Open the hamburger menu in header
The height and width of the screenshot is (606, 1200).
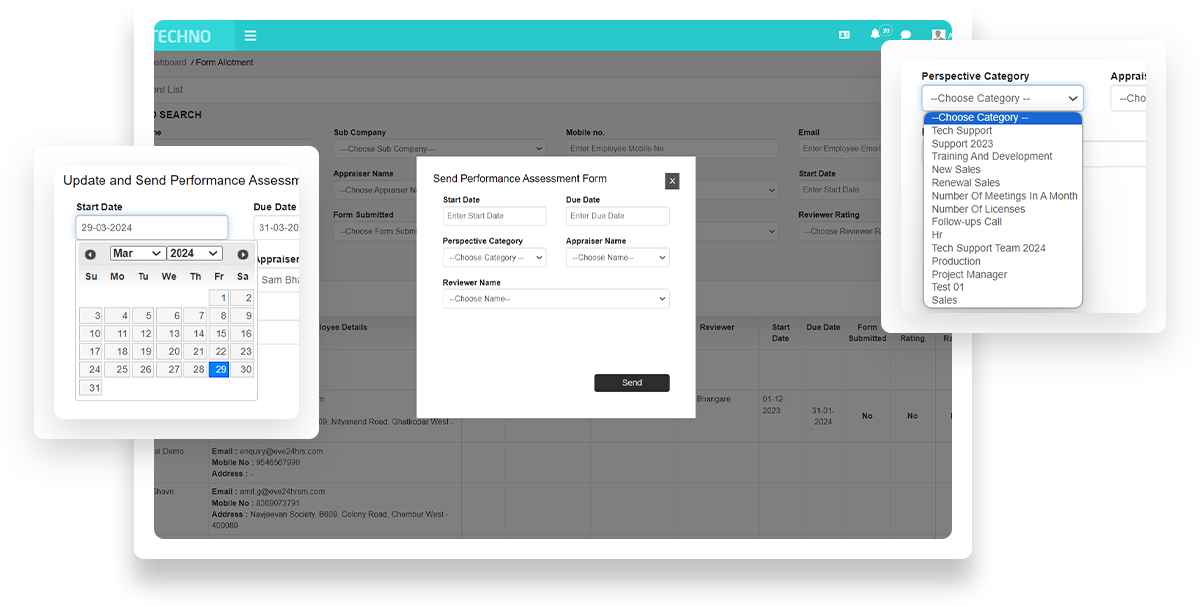click(x=250, y=36)
